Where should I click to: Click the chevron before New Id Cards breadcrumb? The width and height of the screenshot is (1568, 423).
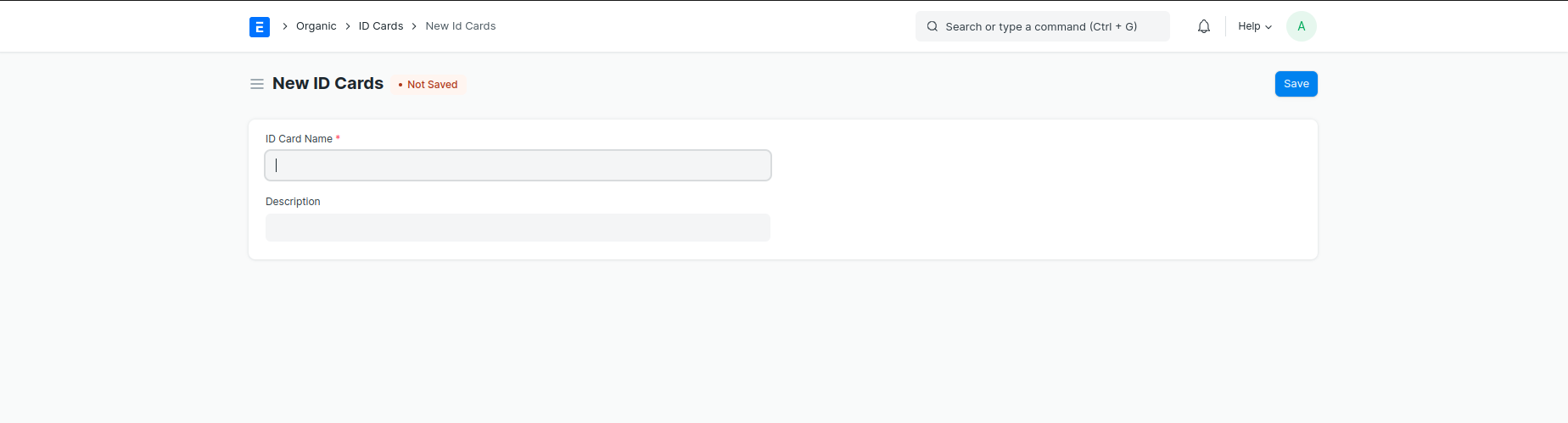[x=414, y=26]
